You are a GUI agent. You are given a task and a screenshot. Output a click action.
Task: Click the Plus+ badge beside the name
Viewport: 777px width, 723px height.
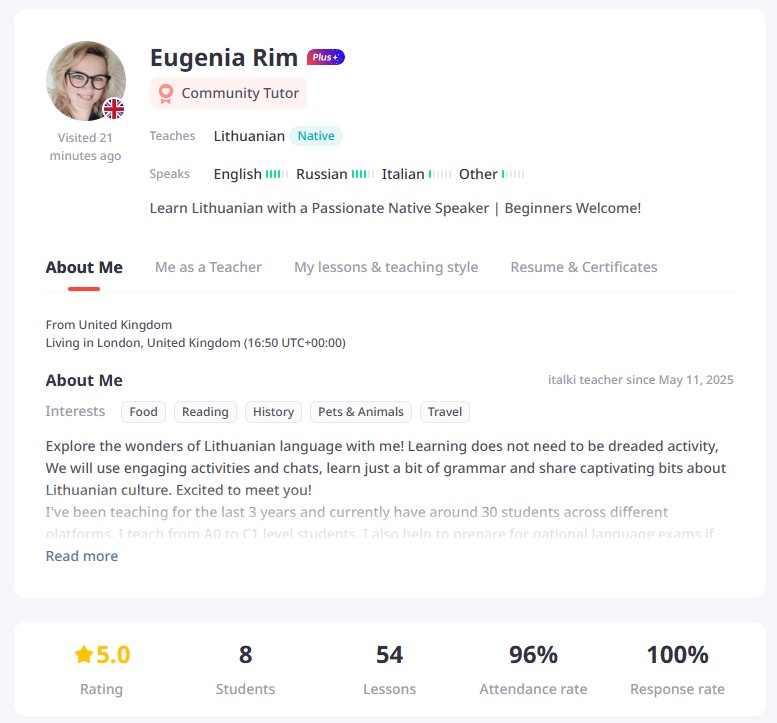326,58
